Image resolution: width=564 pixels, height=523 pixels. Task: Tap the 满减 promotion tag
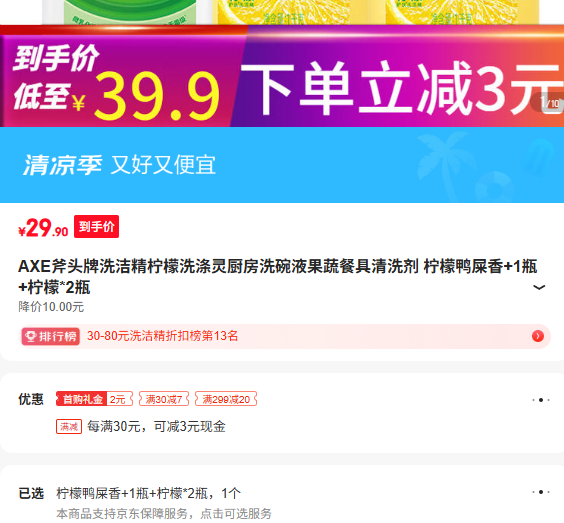(x=69, y=427)
